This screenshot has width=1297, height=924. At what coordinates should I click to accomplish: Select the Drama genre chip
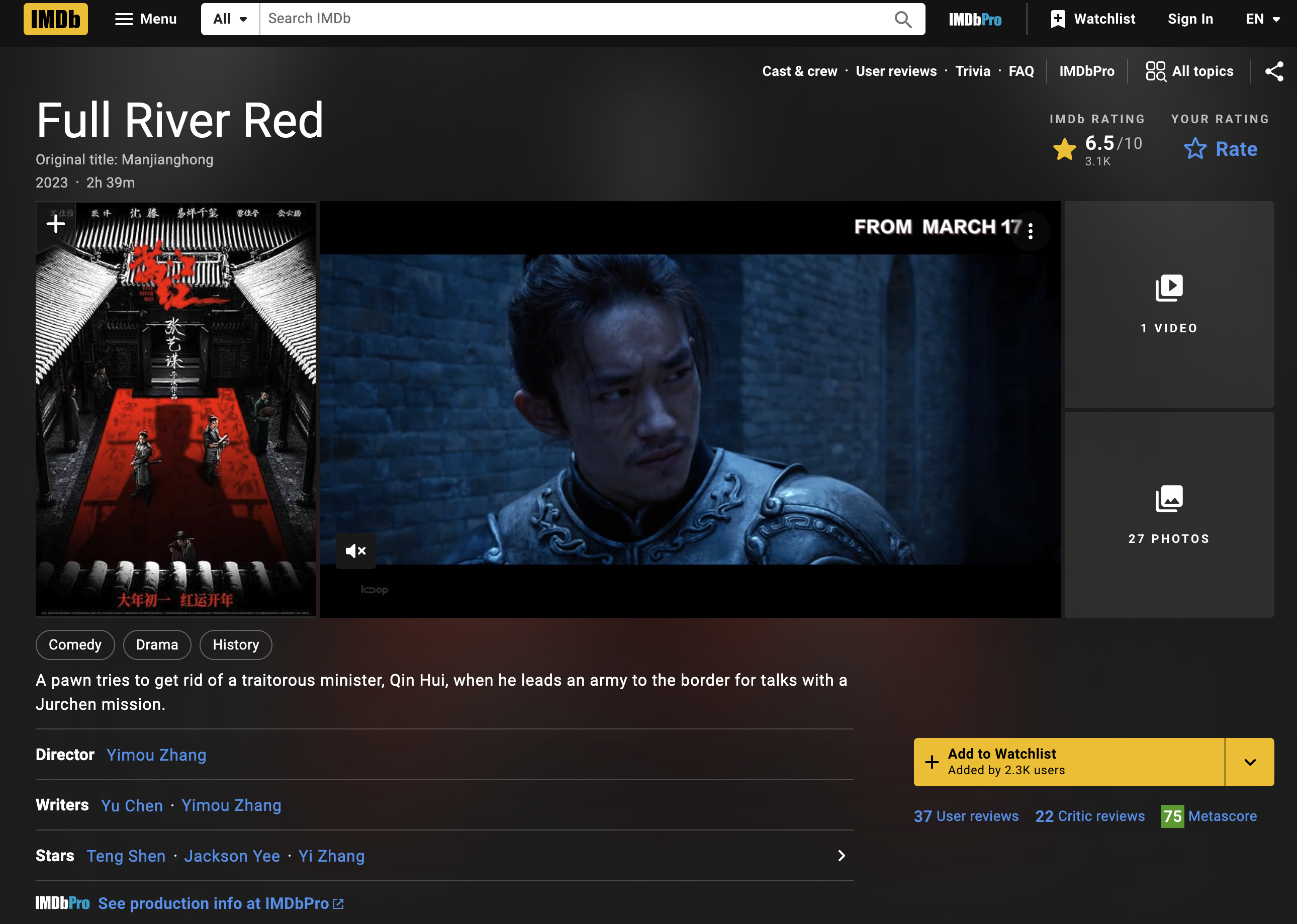point(157,644)
